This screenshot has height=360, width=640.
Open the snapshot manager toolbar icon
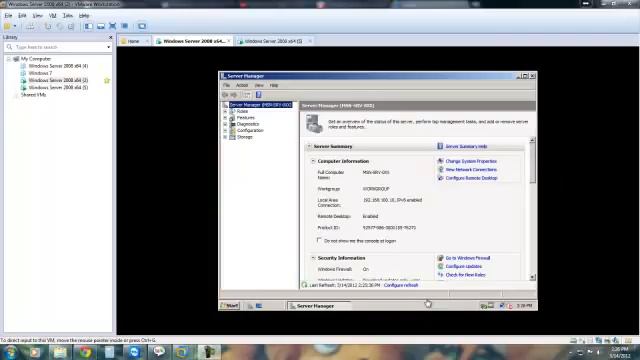pyautogui.click(x=71, y=26)
